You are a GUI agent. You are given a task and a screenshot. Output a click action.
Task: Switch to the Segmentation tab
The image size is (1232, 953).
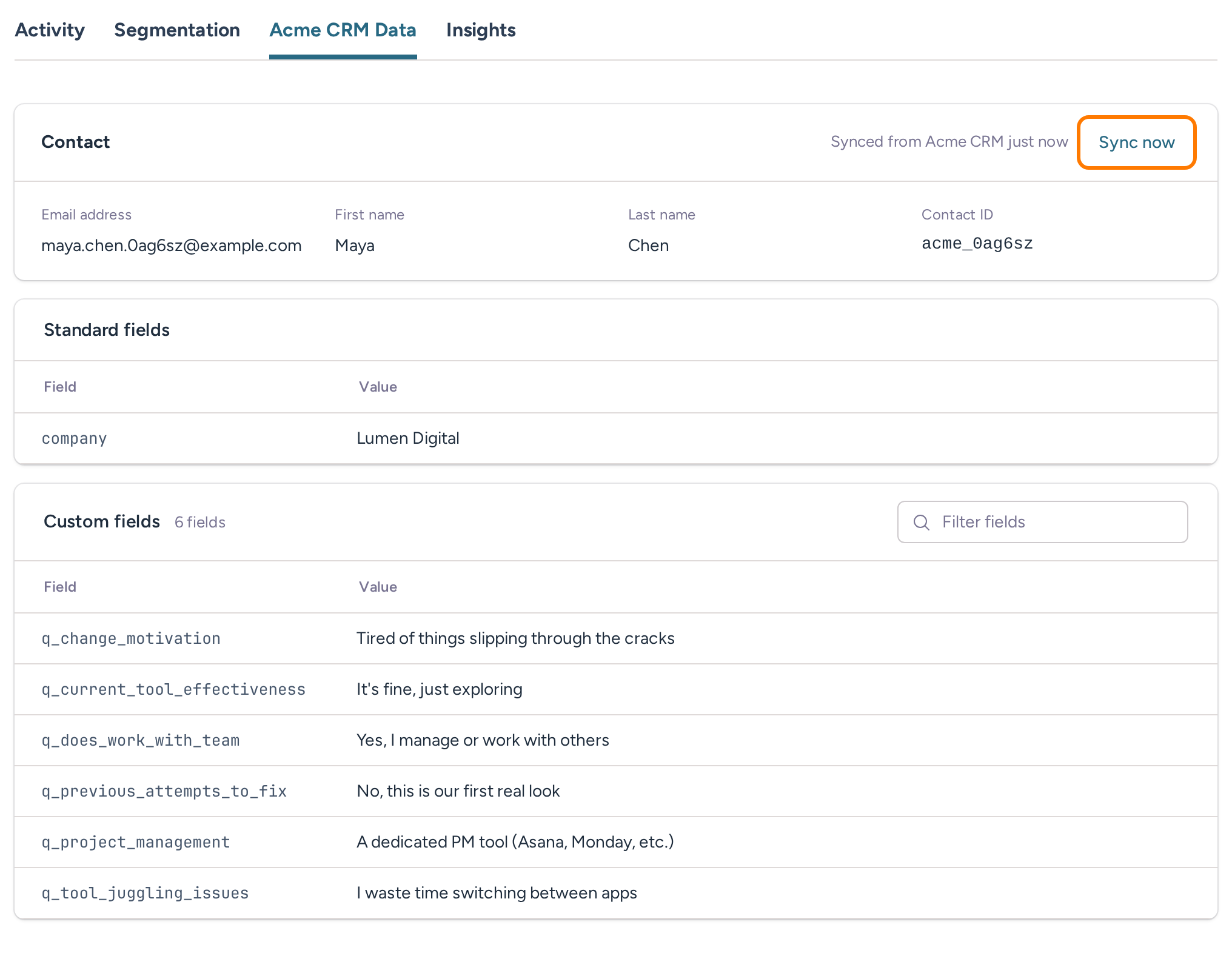pyautogui.click(x=177, y=30)
